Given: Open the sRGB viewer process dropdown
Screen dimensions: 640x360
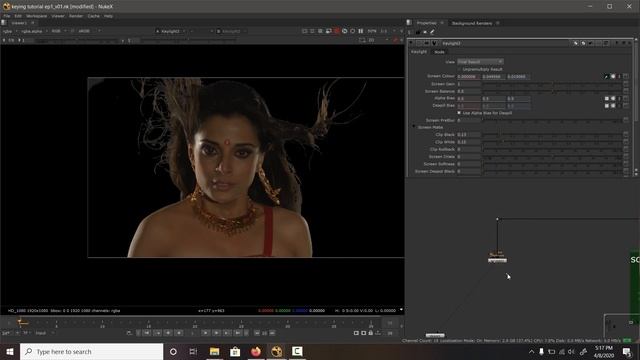Looking at the screenshot, I should tap(88, 31).
